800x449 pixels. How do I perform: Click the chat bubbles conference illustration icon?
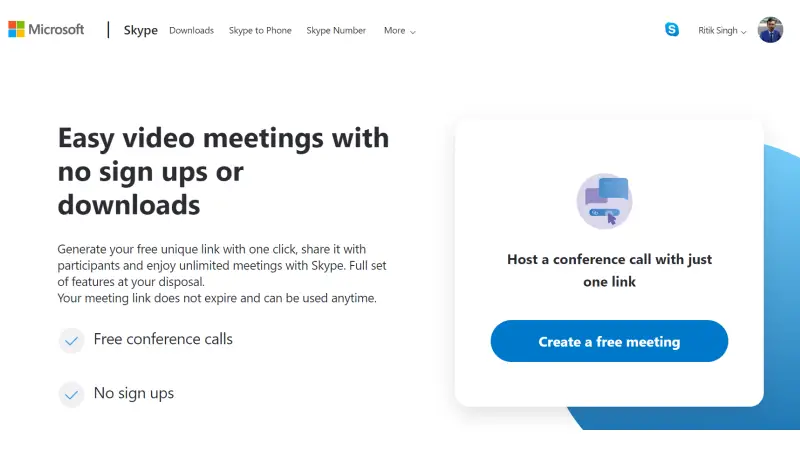[x=605, y=201]
